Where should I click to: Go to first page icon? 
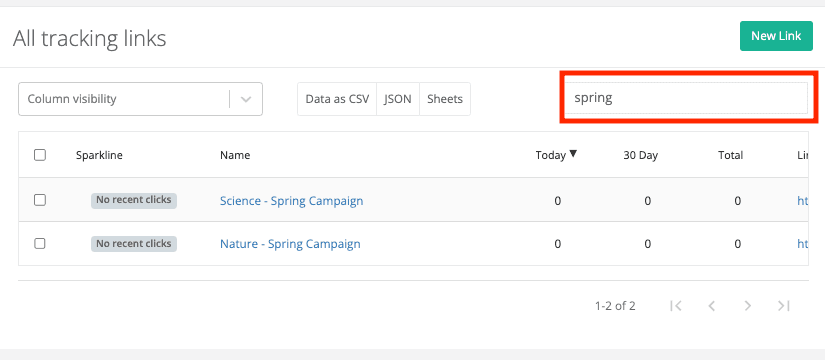click(x=676, y=306)
